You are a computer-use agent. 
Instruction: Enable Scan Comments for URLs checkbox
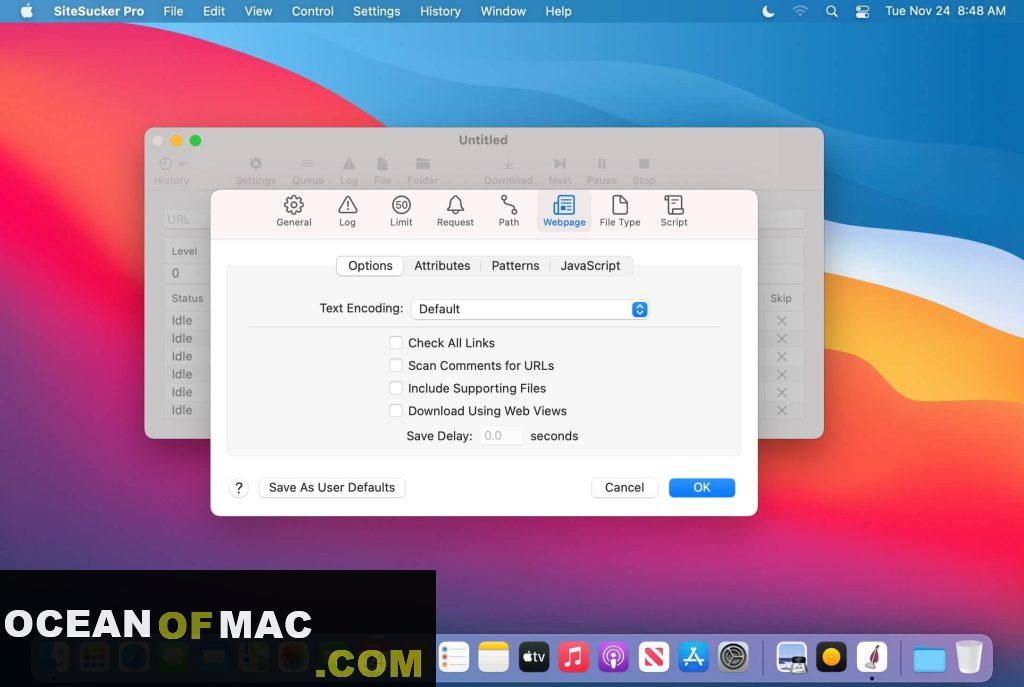point(396,365)
